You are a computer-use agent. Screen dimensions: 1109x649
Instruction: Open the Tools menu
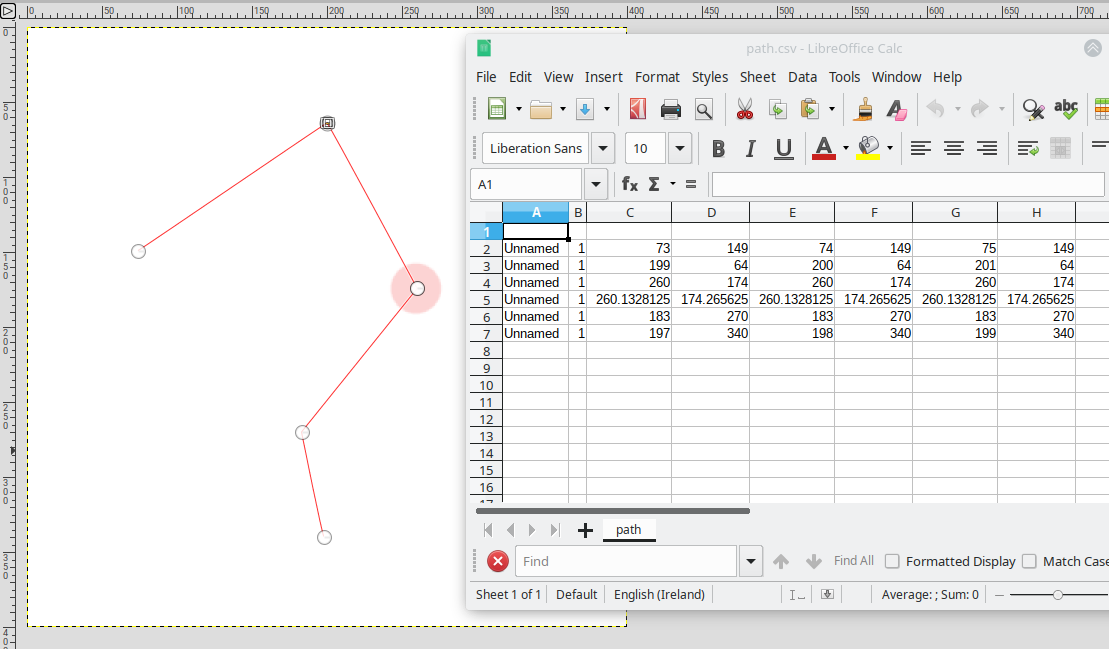point(844,77)
